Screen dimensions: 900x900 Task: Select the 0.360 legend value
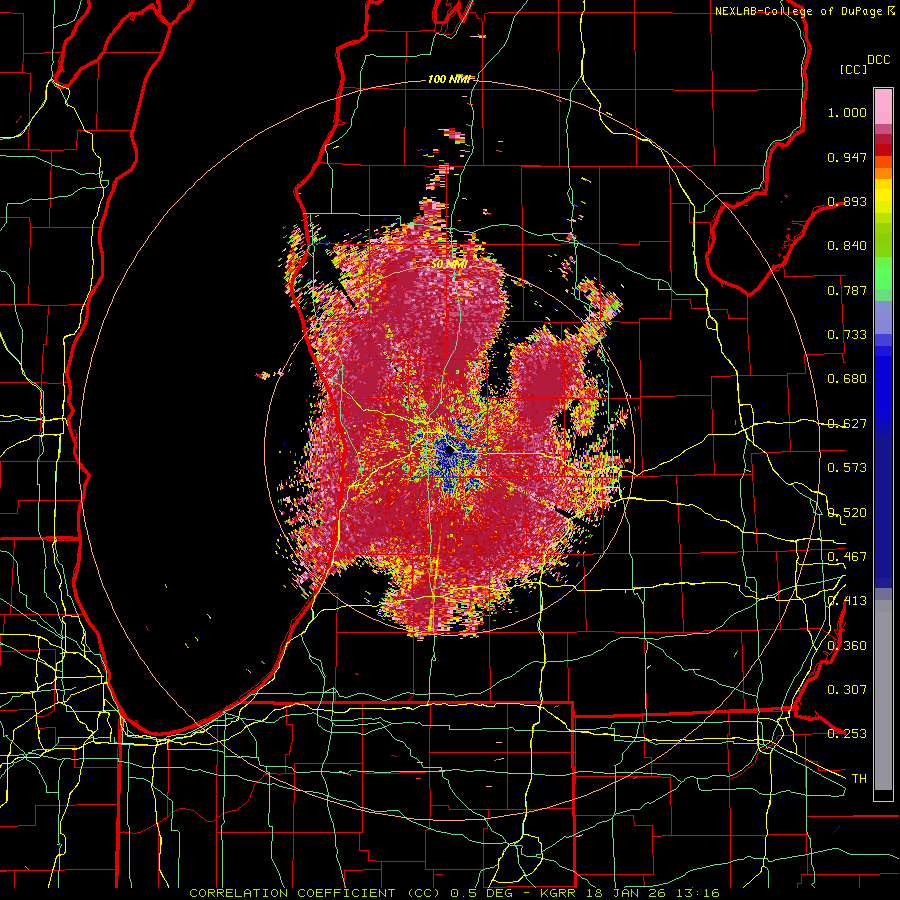click(847, 646)
